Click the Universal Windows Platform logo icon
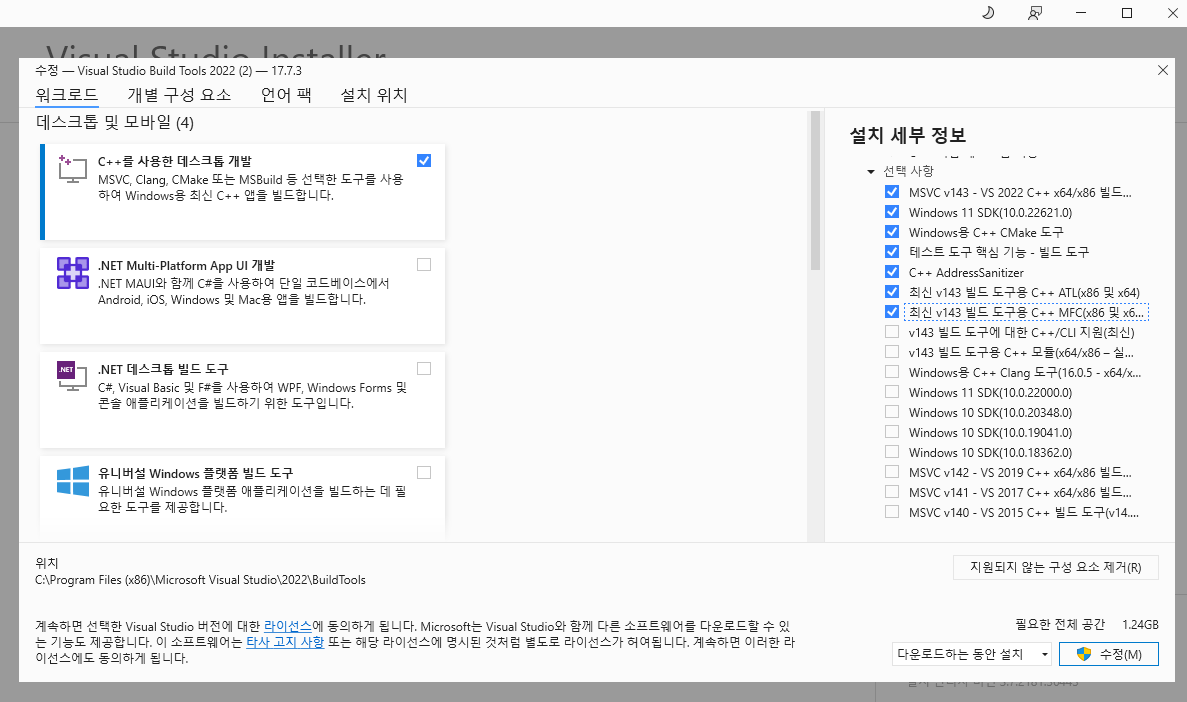This screenshot has width=1187, height=702. [x=73, y=481]
